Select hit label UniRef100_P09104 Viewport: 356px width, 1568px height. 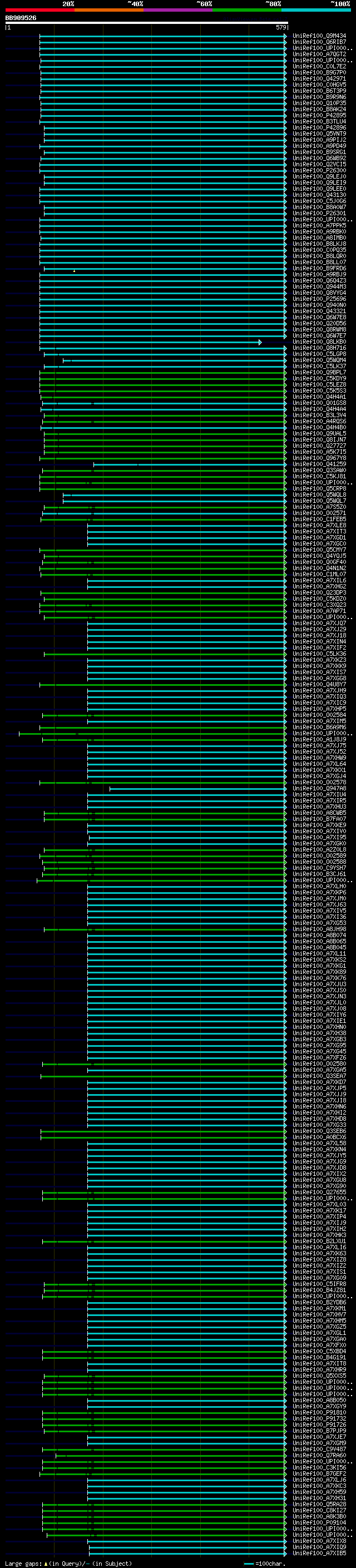point(319,1522)
